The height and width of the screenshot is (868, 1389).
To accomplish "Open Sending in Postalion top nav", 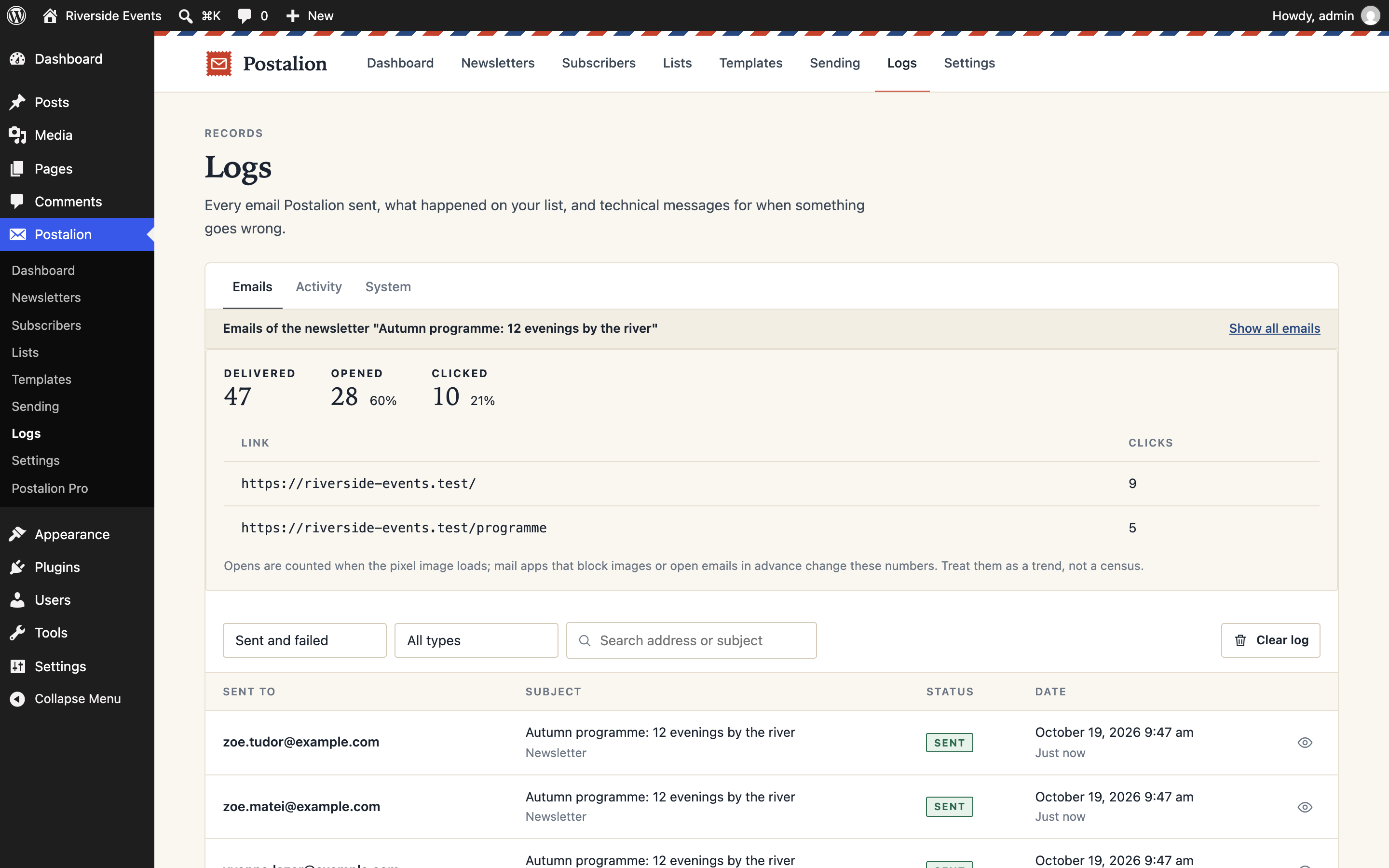I will click(x=834, y=63).
